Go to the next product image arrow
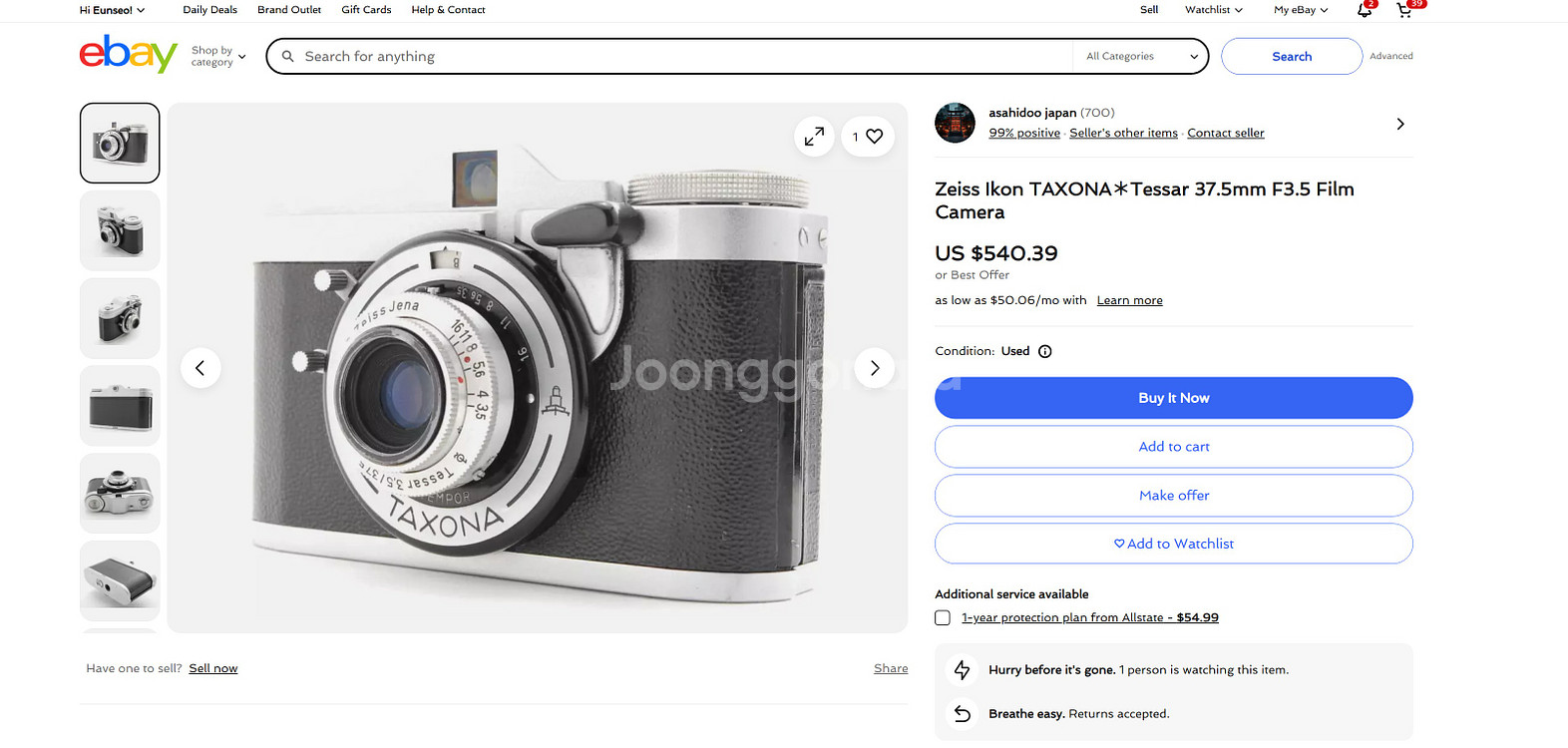 874,368
